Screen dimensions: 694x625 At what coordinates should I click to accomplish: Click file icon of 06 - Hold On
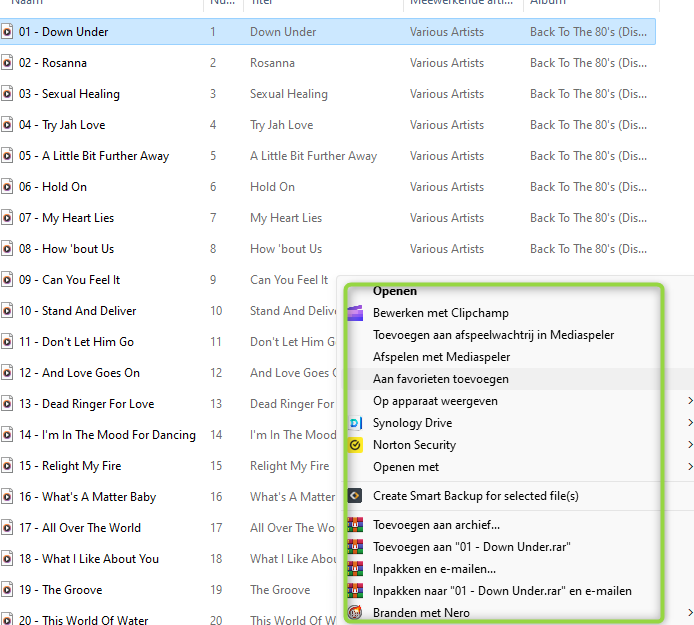pyautogui.click(x=7, y=187)
